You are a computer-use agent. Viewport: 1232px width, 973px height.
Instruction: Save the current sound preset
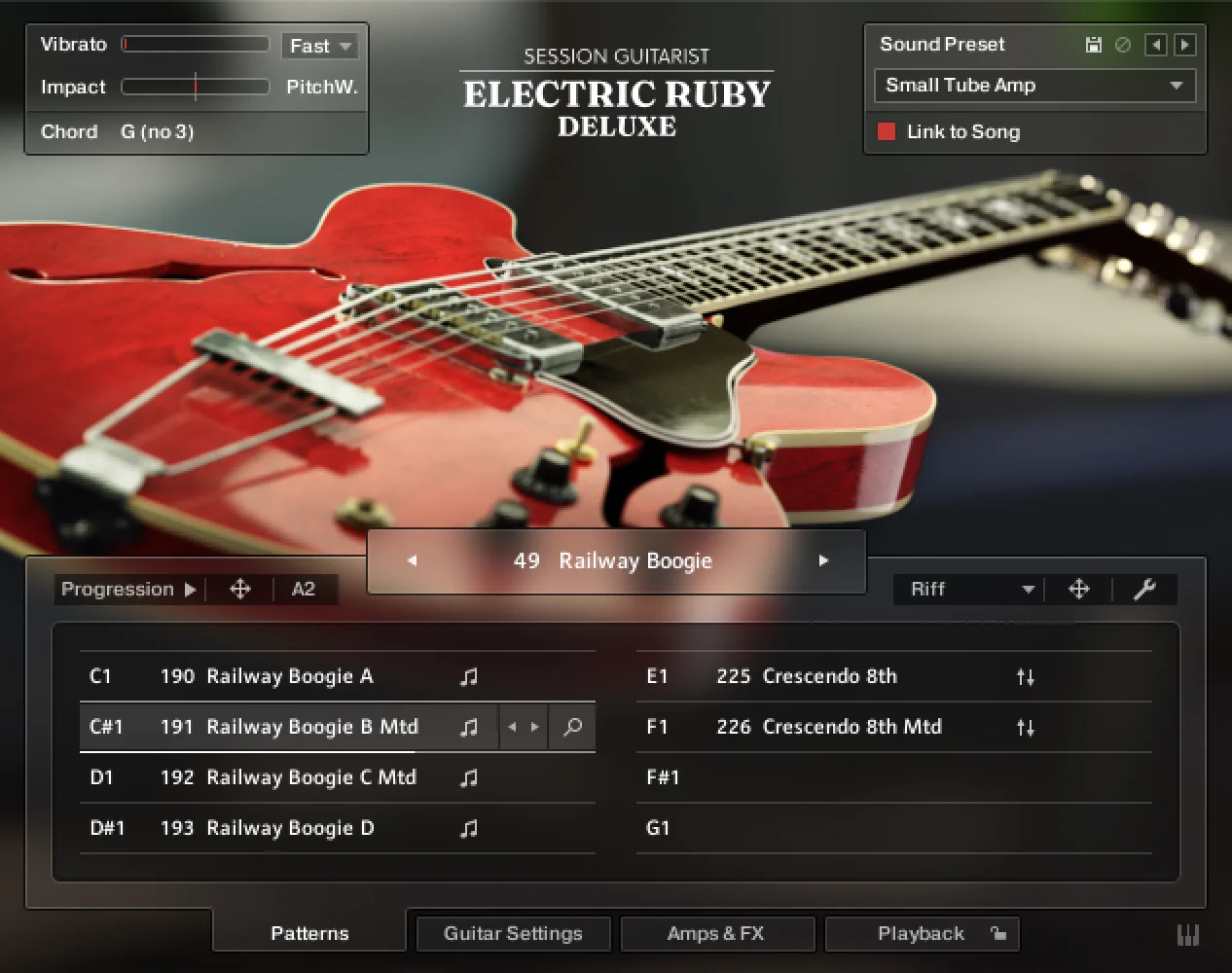tap(1094, 45)
